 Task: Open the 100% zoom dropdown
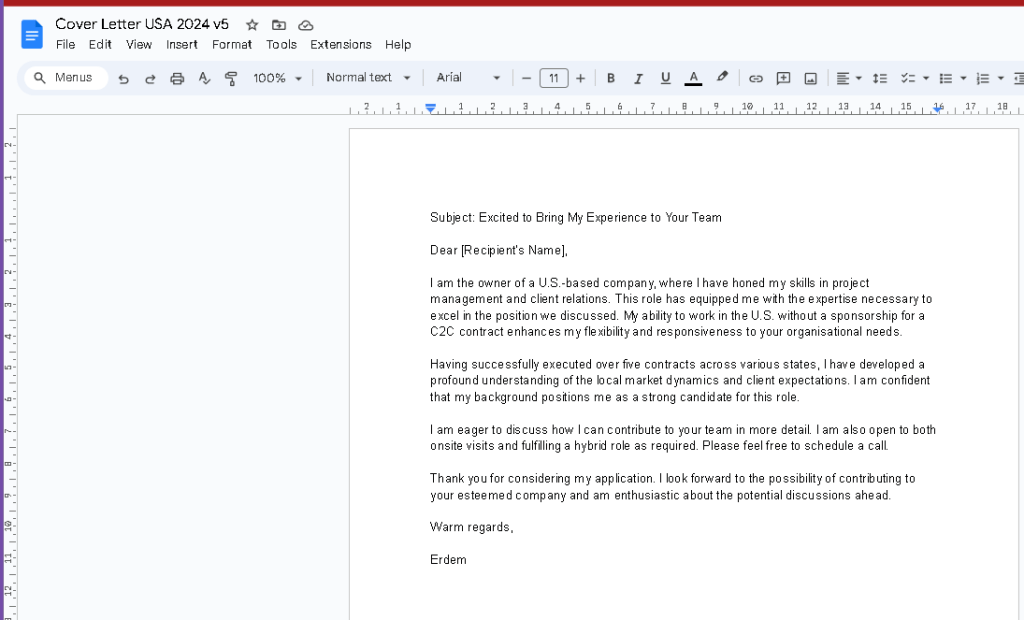(x=278, y=78)
